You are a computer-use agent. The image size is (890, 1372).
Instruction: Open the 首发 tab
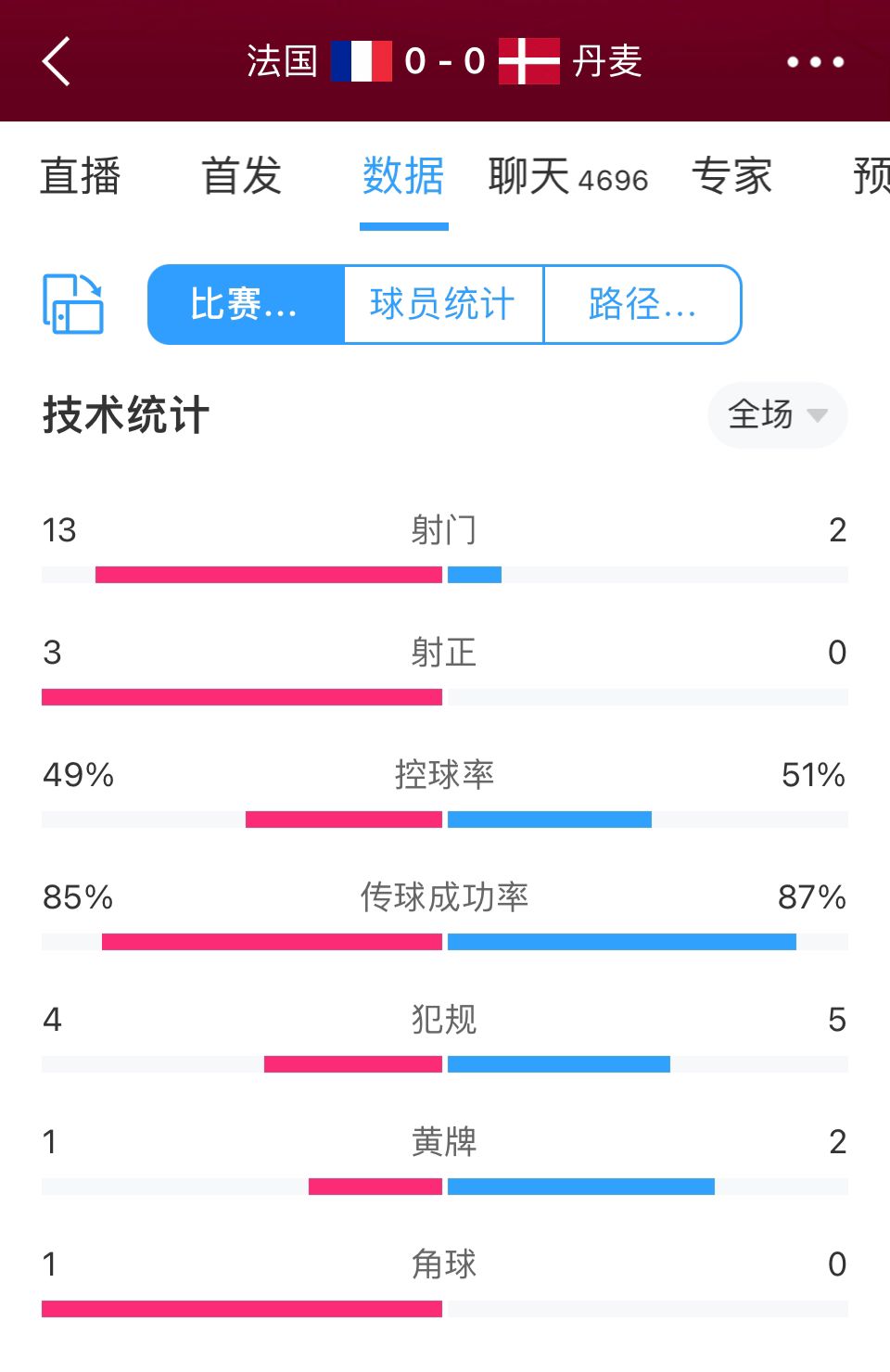242,175
